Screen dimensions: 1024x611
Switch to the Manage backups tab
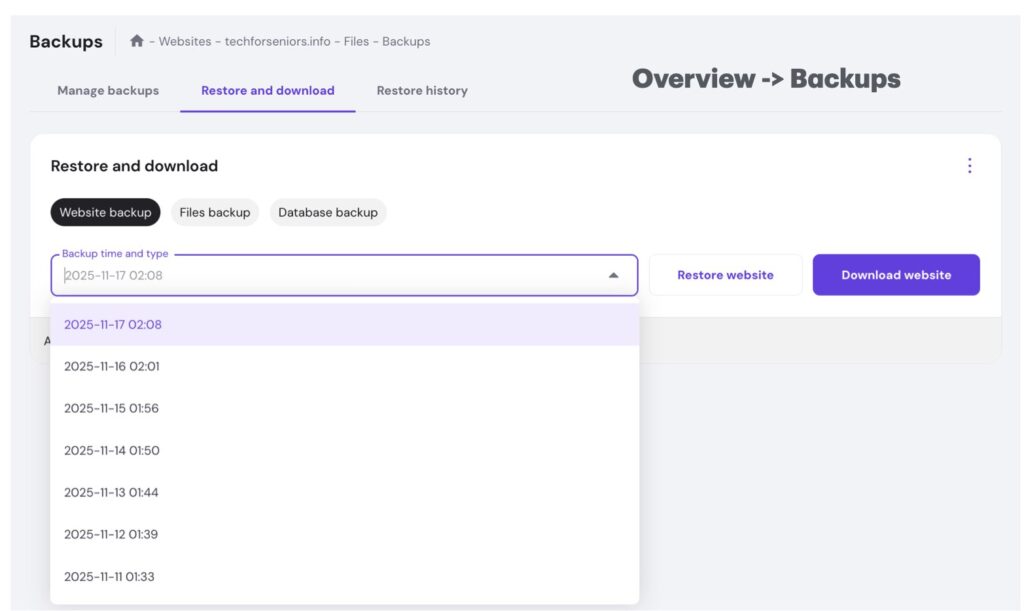[108, 90]
